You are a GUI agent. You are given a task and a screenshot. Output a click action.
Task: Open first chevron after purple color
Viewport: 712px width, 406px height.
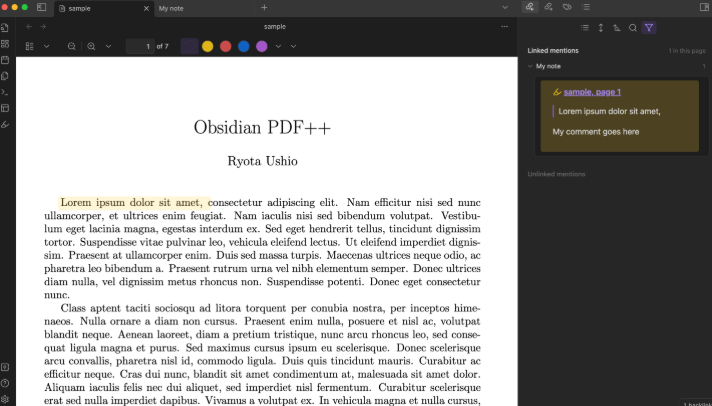278,46
